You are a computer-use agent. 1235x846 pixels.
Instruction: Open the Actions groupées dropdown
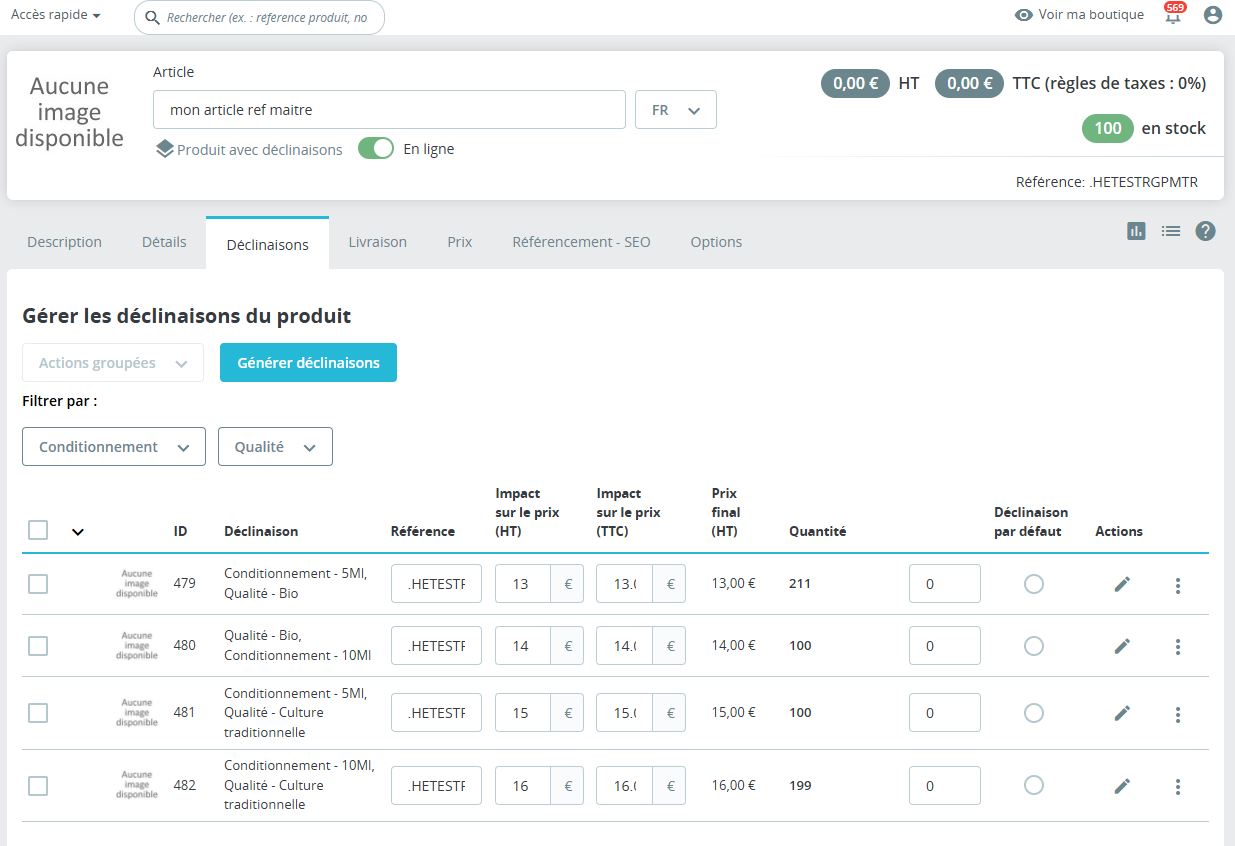pos(113,363)
